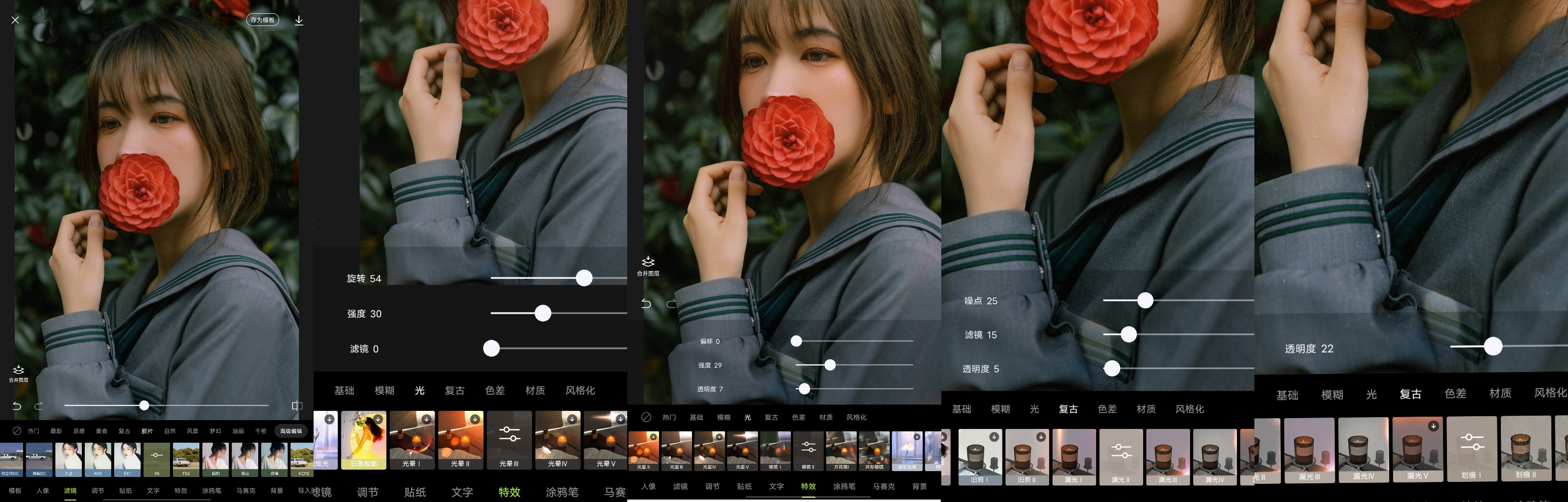Download the 漏光 V effect via its arrow icon

pyautogui.click(x=1433, y=427)
